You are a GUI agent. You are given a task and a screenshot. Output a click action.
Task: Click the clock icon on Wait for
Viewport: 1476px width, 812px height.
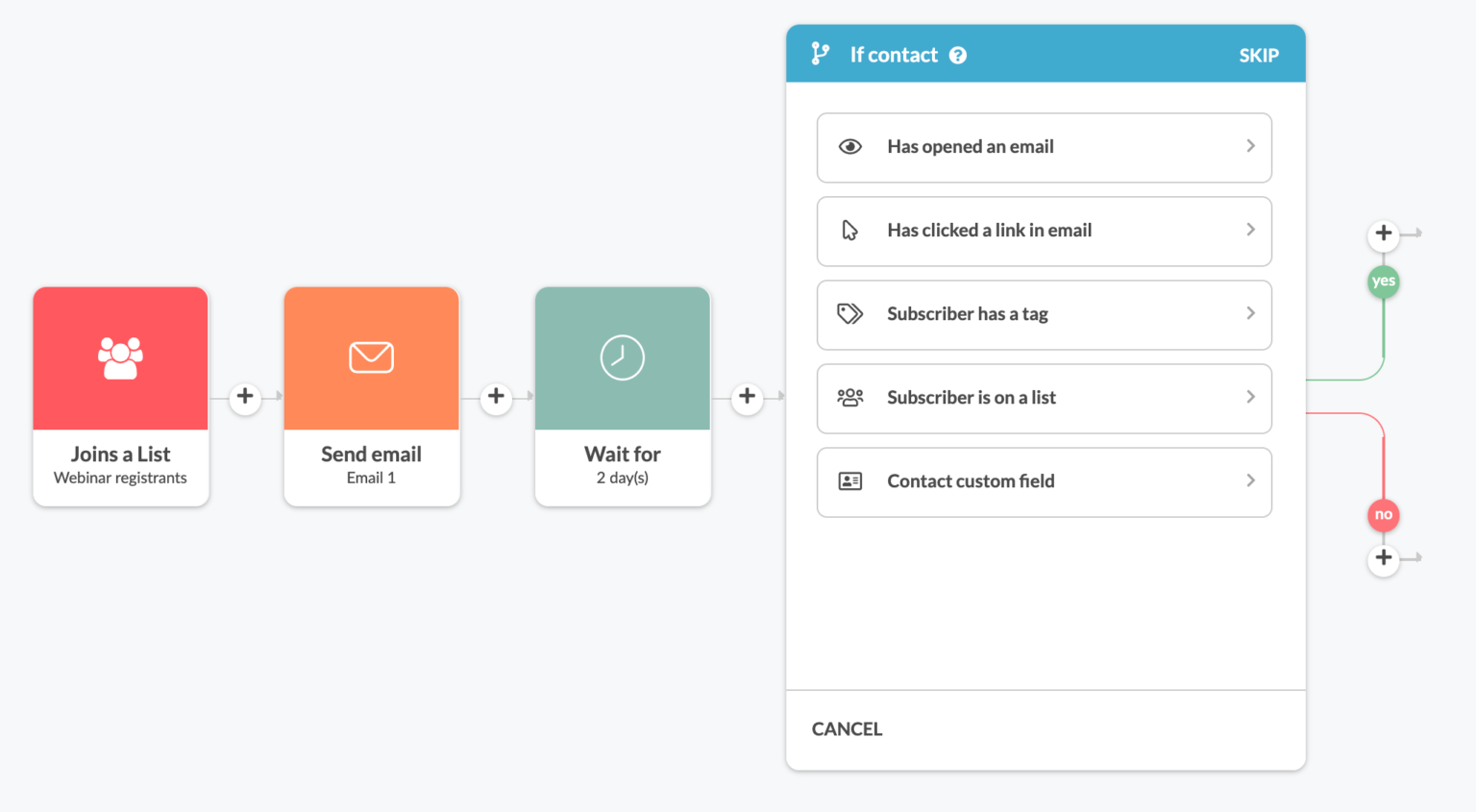(622, 357)
